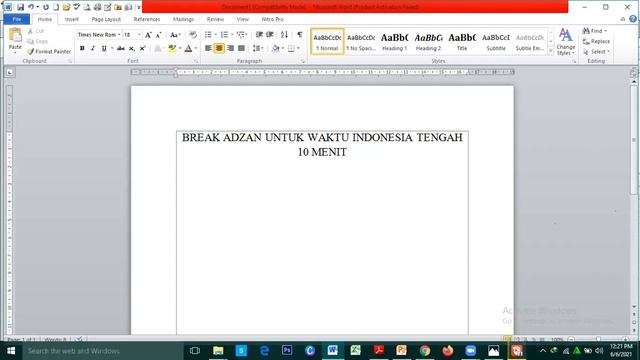Align text right
The width and height of the screenshot is (640, 360).
point(231,48)
